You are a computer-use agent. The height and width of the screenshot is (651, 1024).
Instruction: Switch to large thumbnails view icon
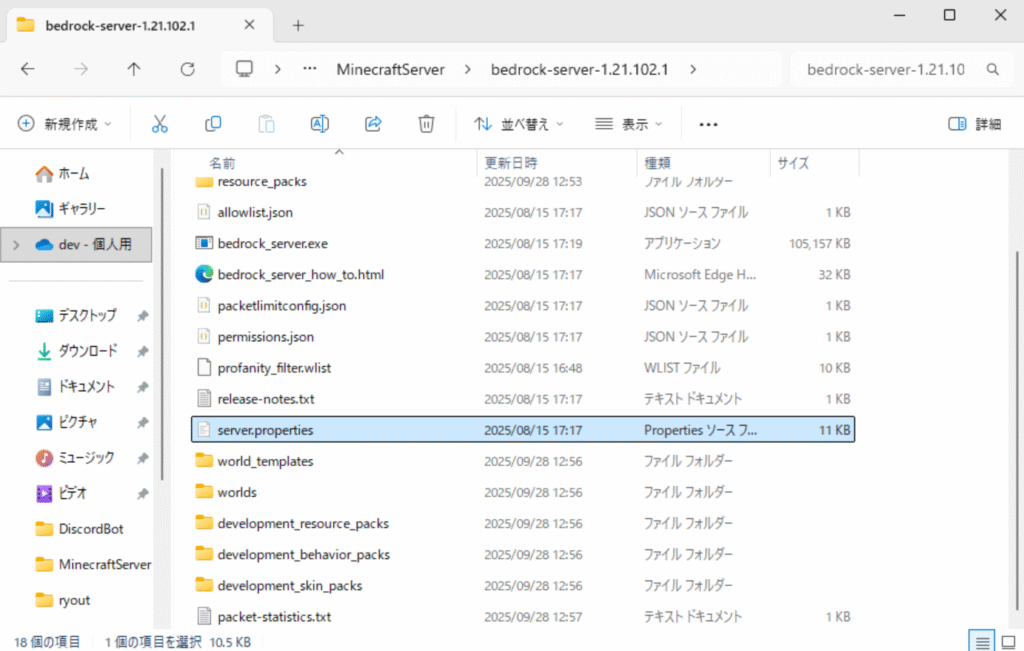coord(1008,641)
